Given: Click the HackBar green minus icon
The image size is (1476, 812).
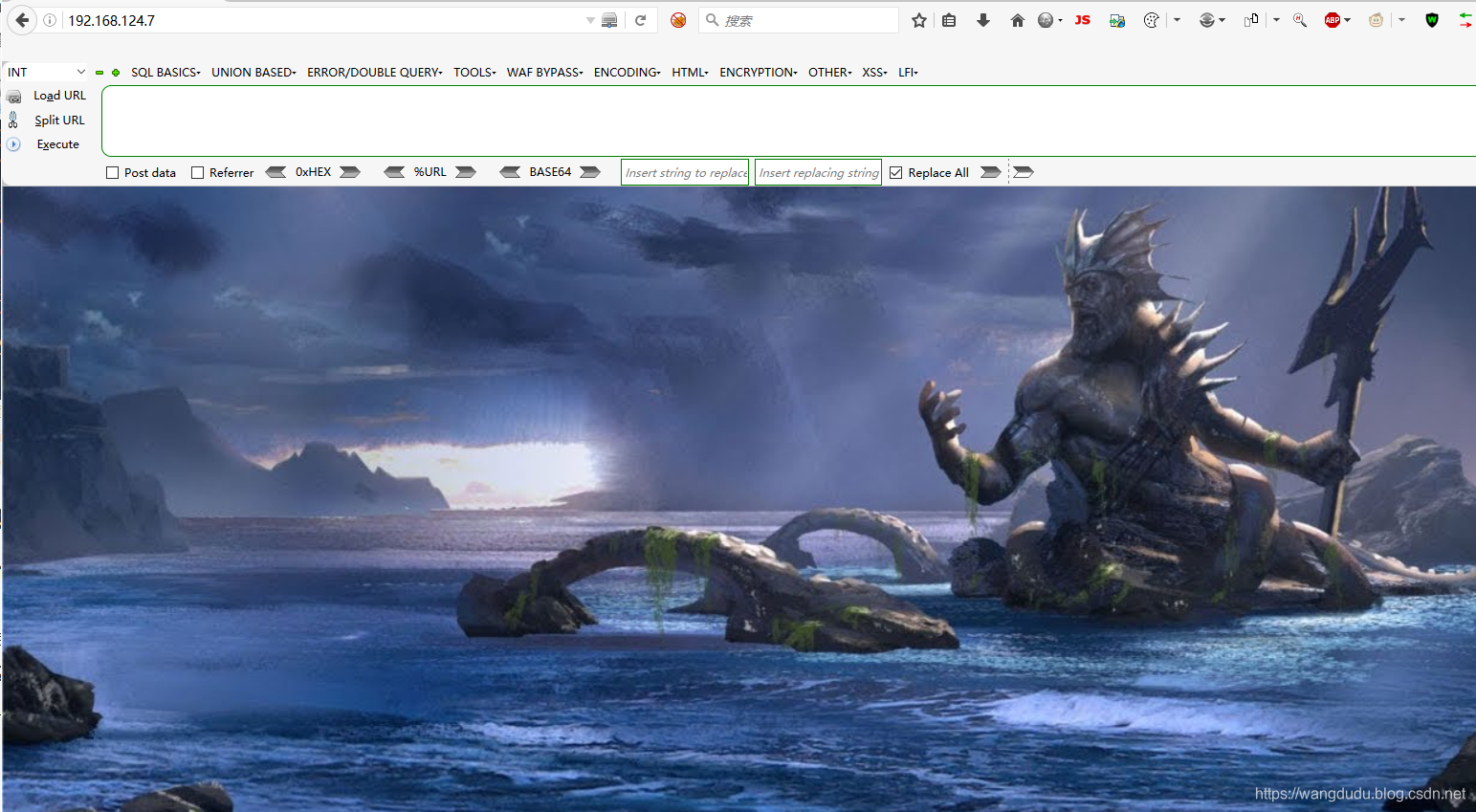Looking at the screenshot, I should point(99,73).
